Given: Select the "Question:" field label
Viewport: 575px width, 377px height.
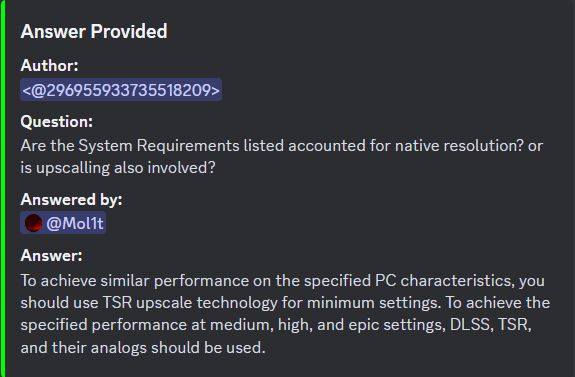Looking at the screenshot, I should [57, 121].
